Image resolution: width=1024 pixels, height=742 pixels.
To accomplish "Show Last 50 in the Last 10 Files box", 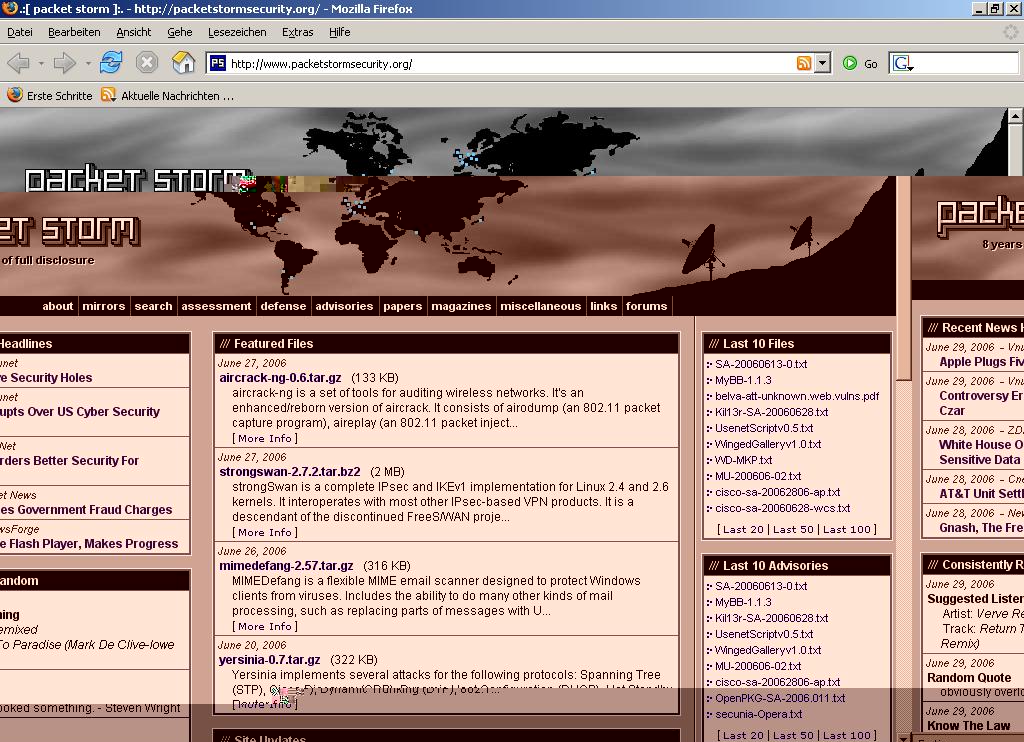I will click(x=793, y=529).
